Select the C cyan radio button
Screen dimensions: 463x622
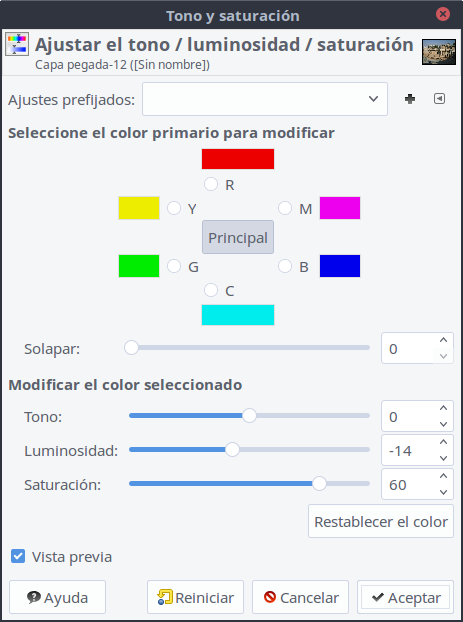coord(211,290)
